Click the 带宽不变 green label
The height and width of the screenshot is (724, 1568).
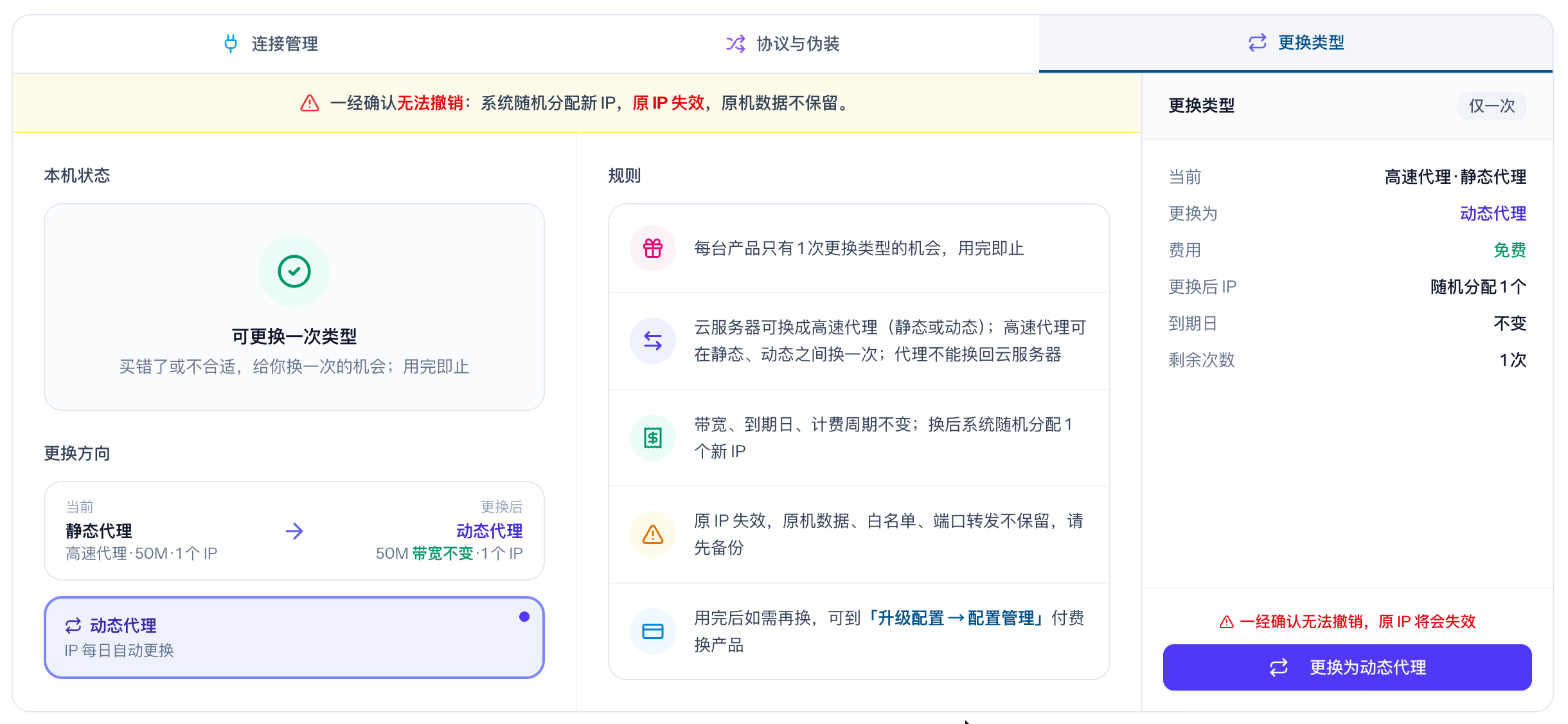click(x=442, y=553)
